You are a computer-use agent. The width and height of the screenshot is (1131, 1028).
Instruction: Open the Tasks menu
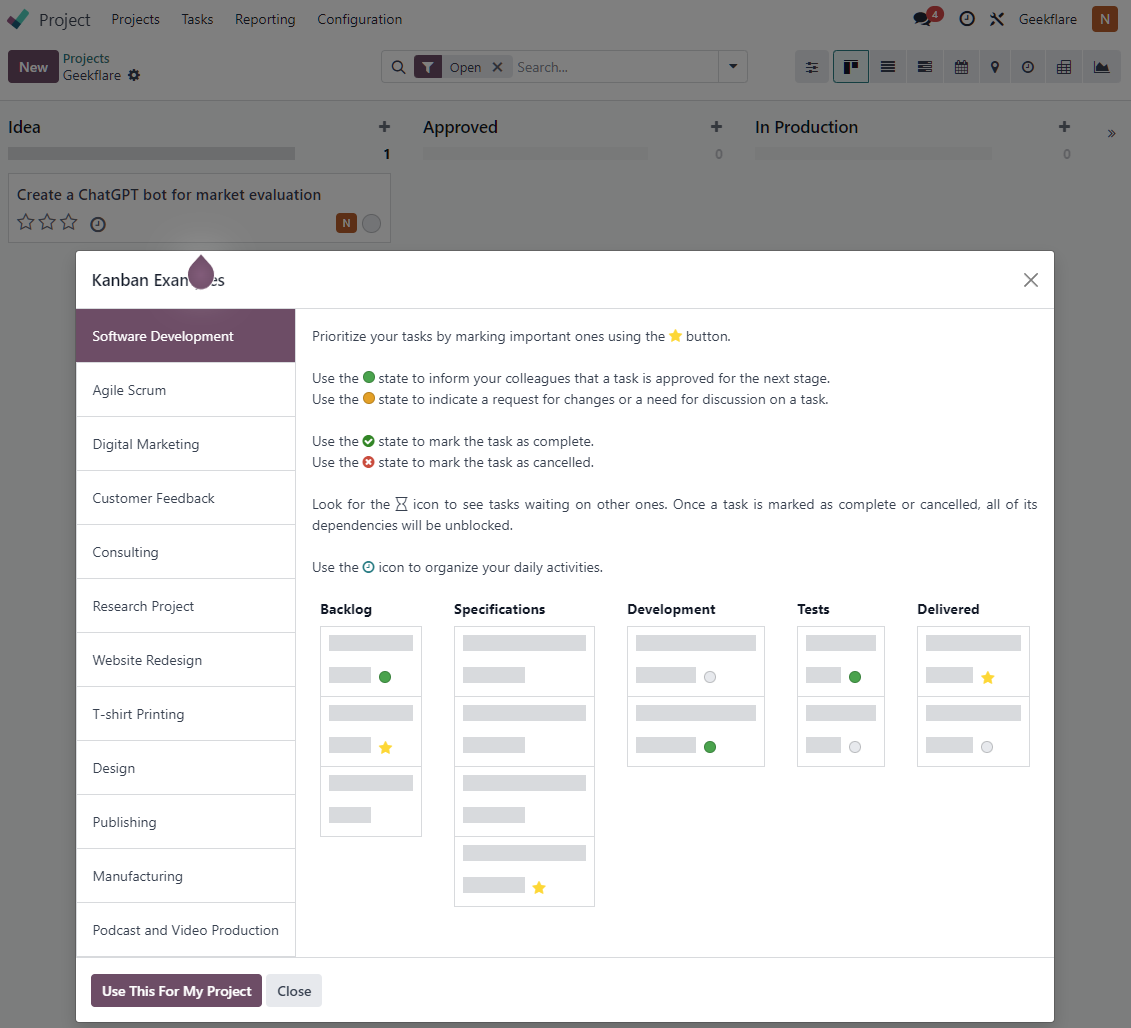(197, 19)
